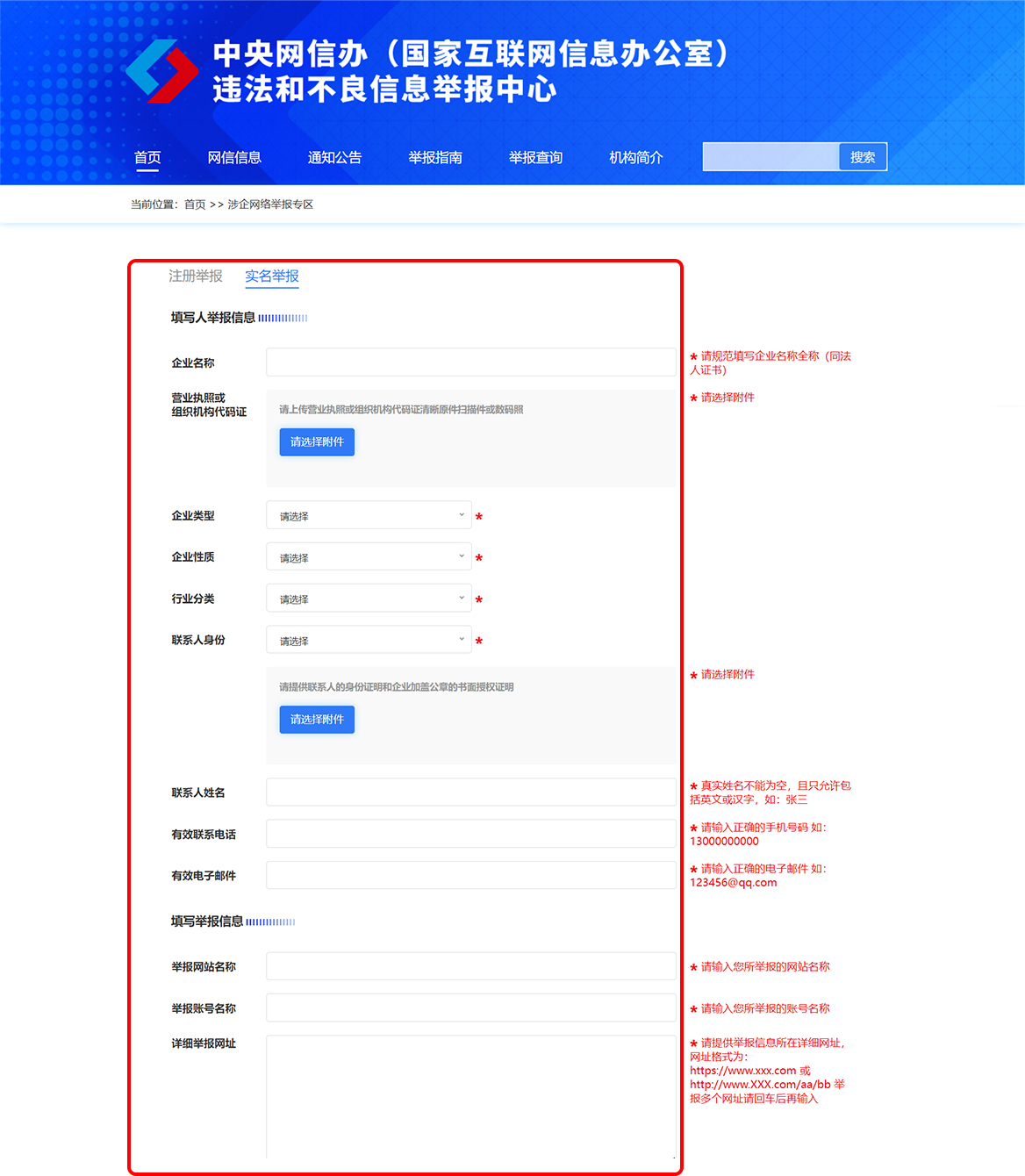Open the 首页 navigation item
The image size is (1025, 1176).
pos(147,157)
